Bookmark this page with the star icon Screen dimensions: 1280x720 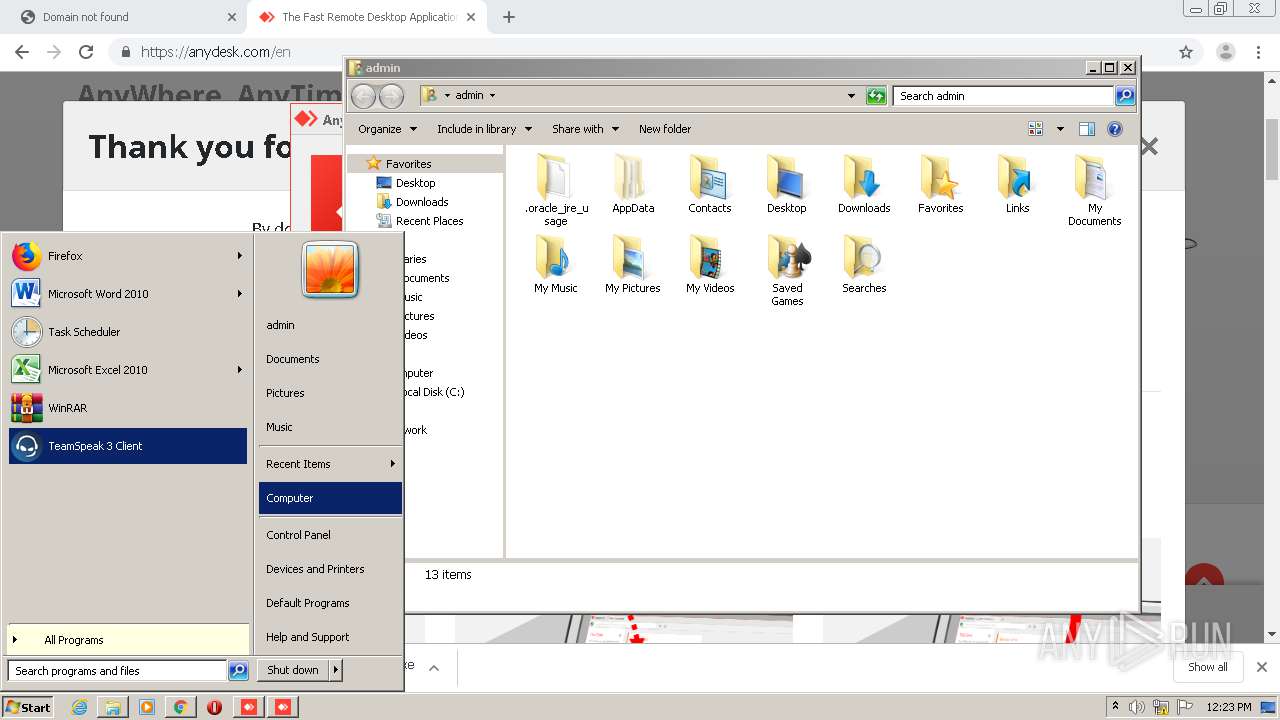click(x=1186, y=52)
